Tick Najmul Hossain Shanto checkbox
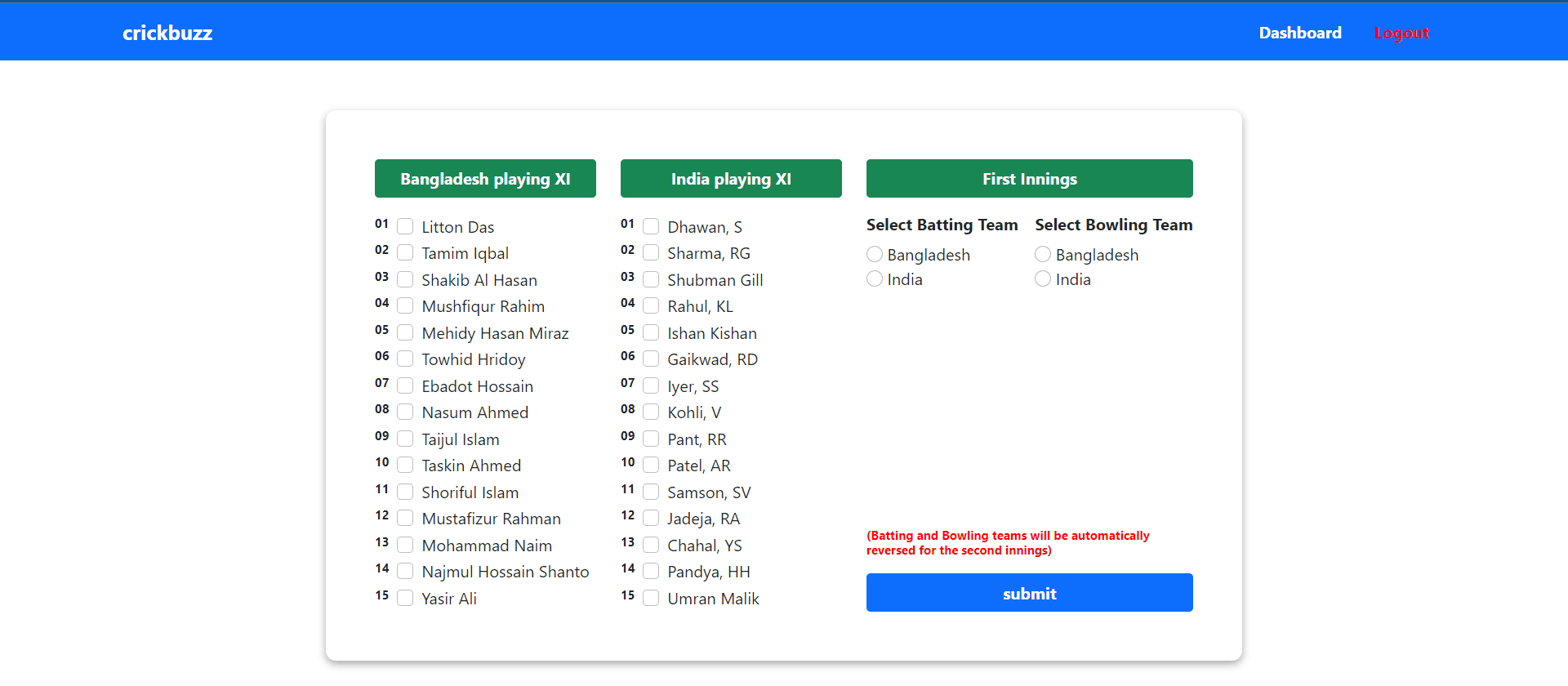The height and width of the screenshot is (686, 1568). 405,571
